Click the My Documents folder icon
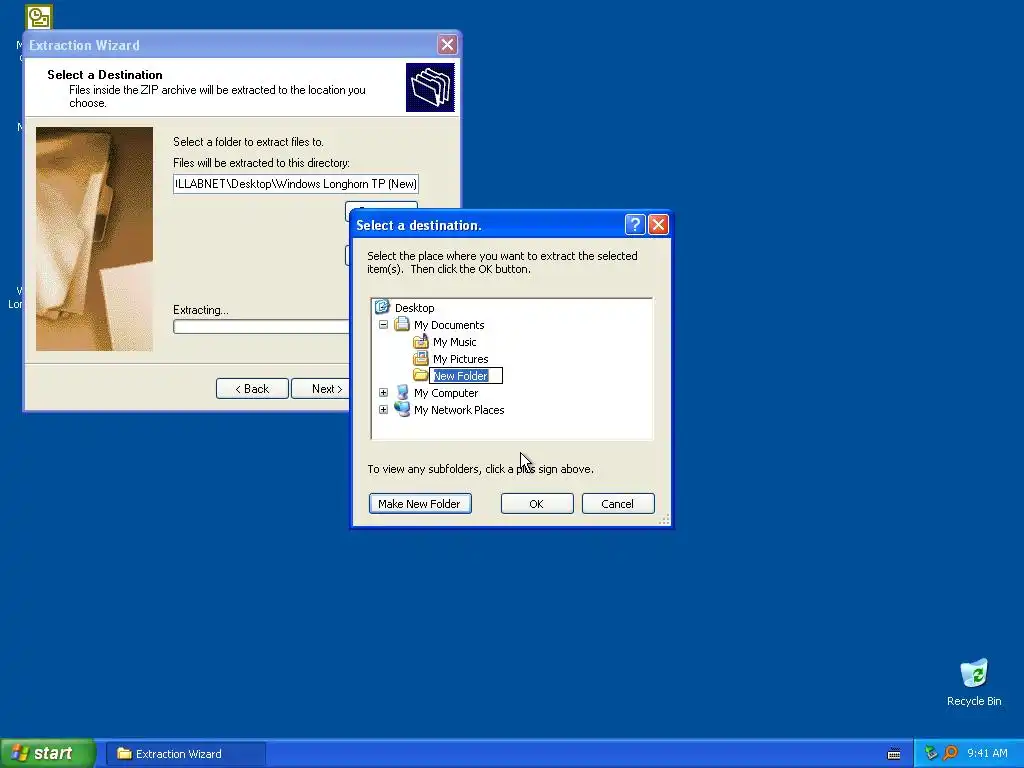 coord(402,325)
